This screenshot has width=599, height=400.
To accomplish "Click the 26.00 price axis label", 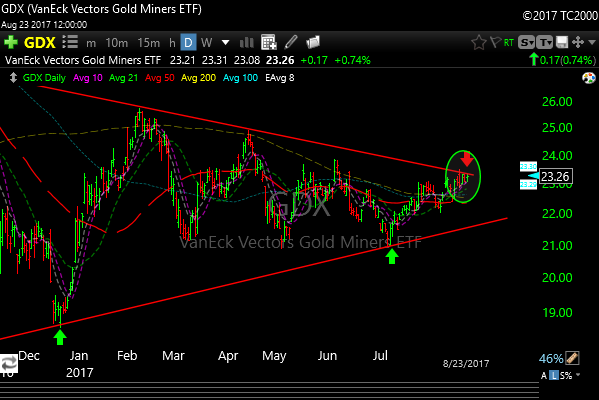I will (557, 102).
